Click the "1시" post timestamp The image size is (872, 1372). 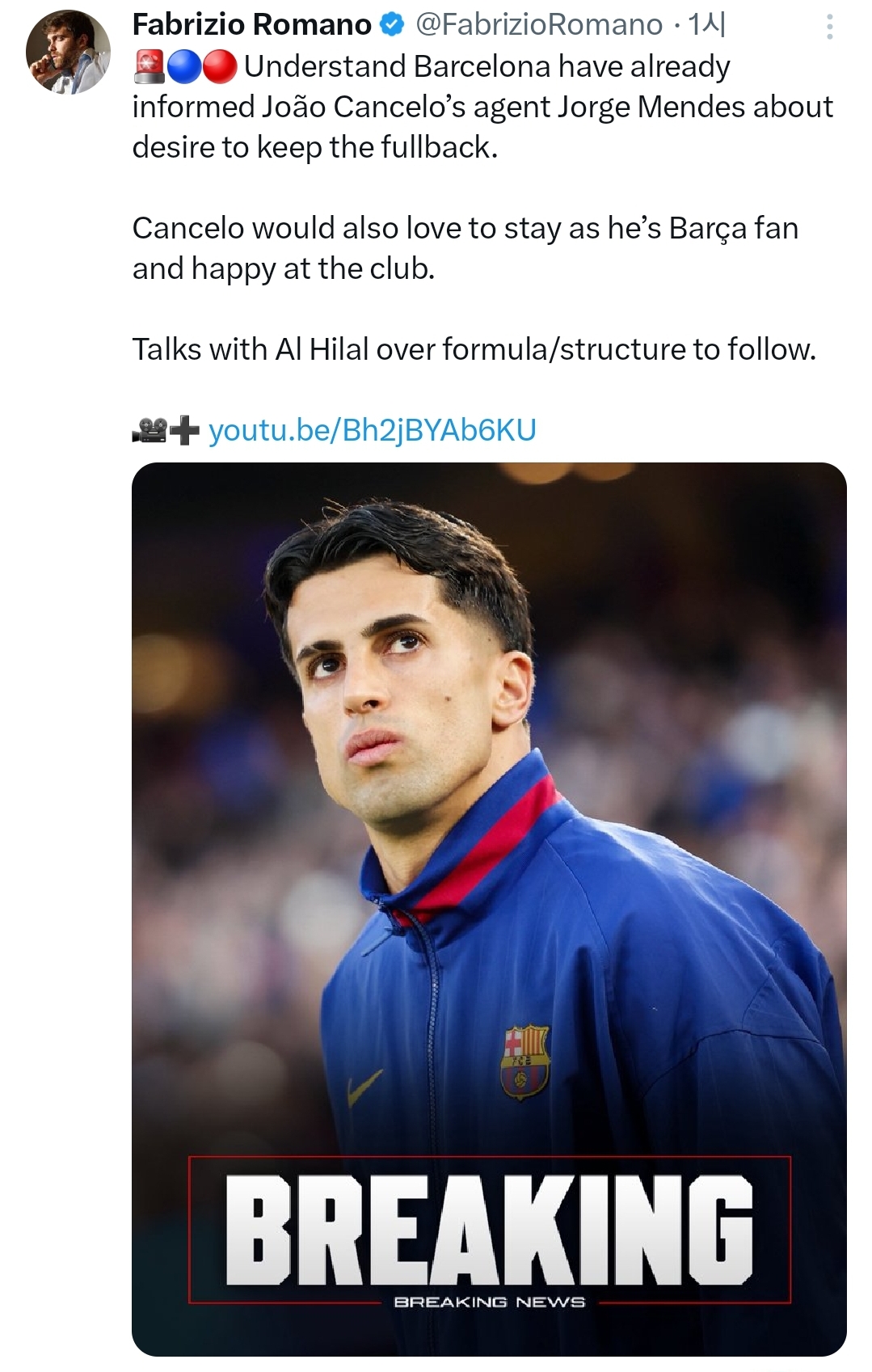[x=706, y=25]
